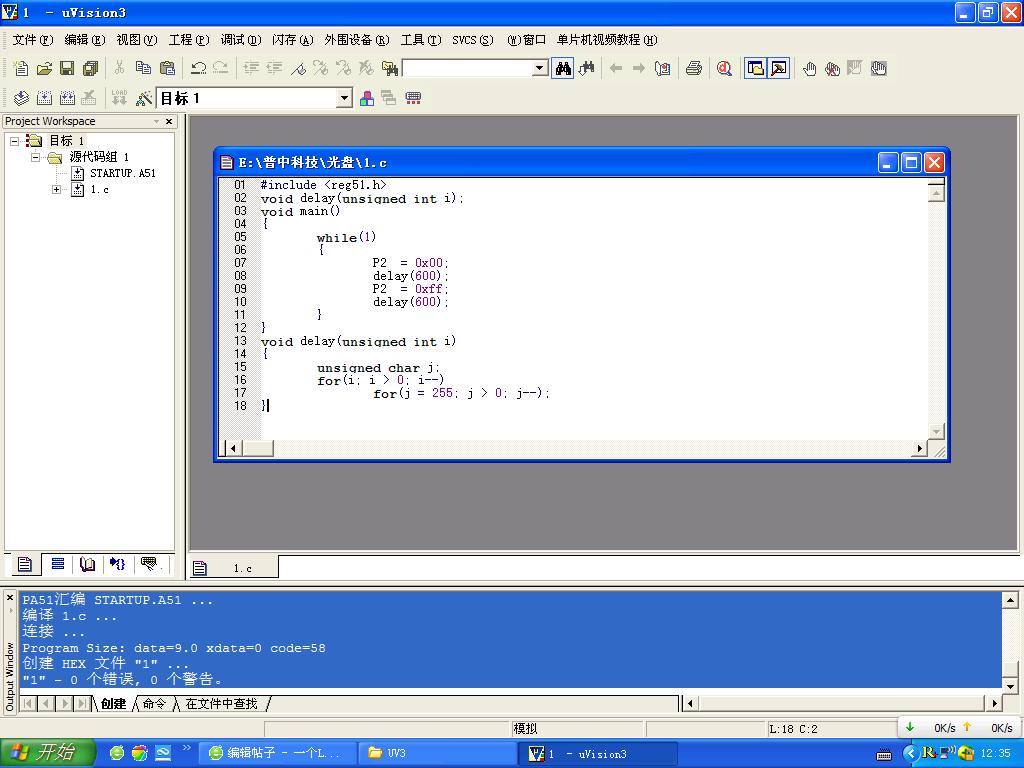Switch to Regs tab in workspace panel
This screenshot has width=1024, height=768.
57,564
